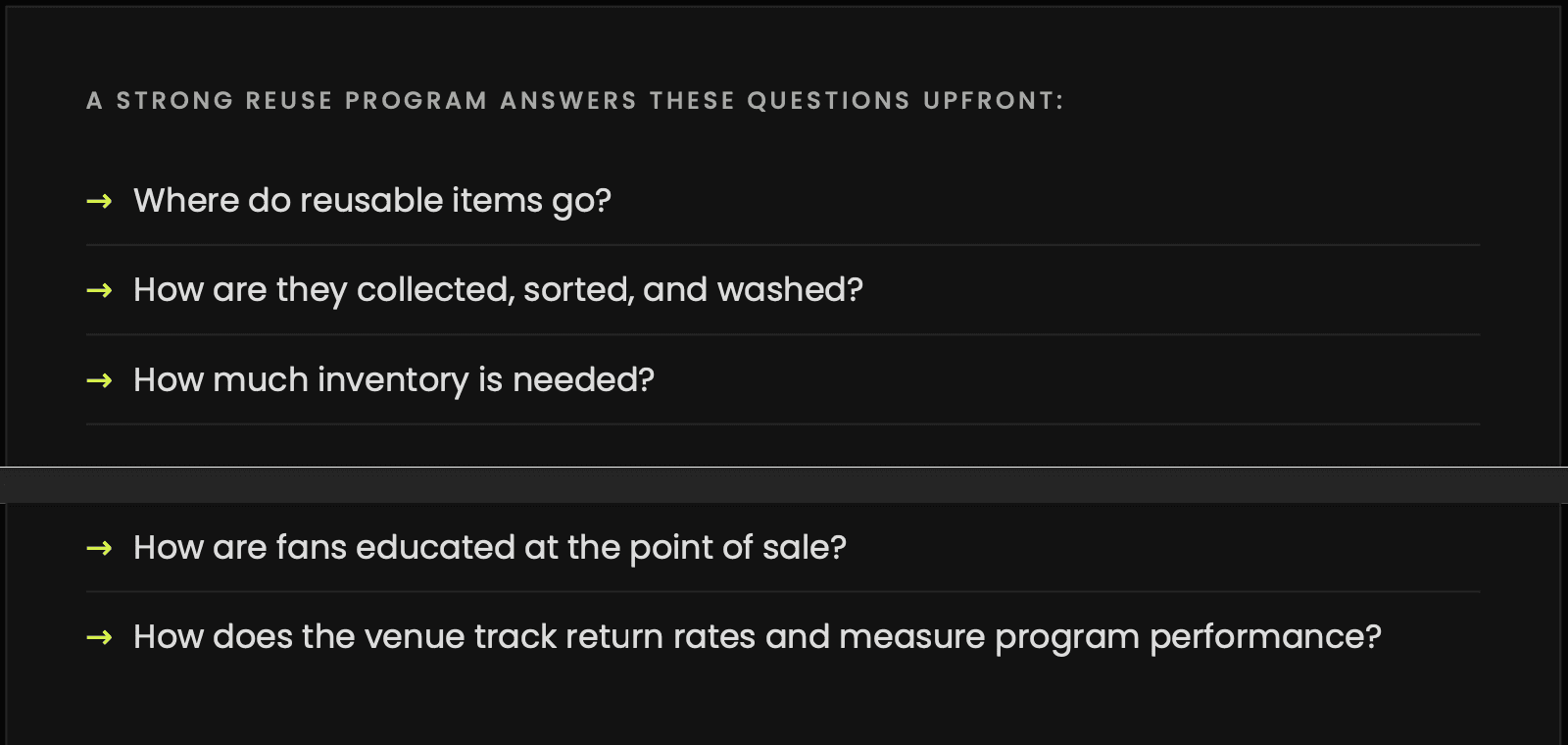Image resolution: width=1568 pixels, height=745 pixels.
Task: Click the separator line below 'sorted, and washed?'
Action: [x=783, y=334]
